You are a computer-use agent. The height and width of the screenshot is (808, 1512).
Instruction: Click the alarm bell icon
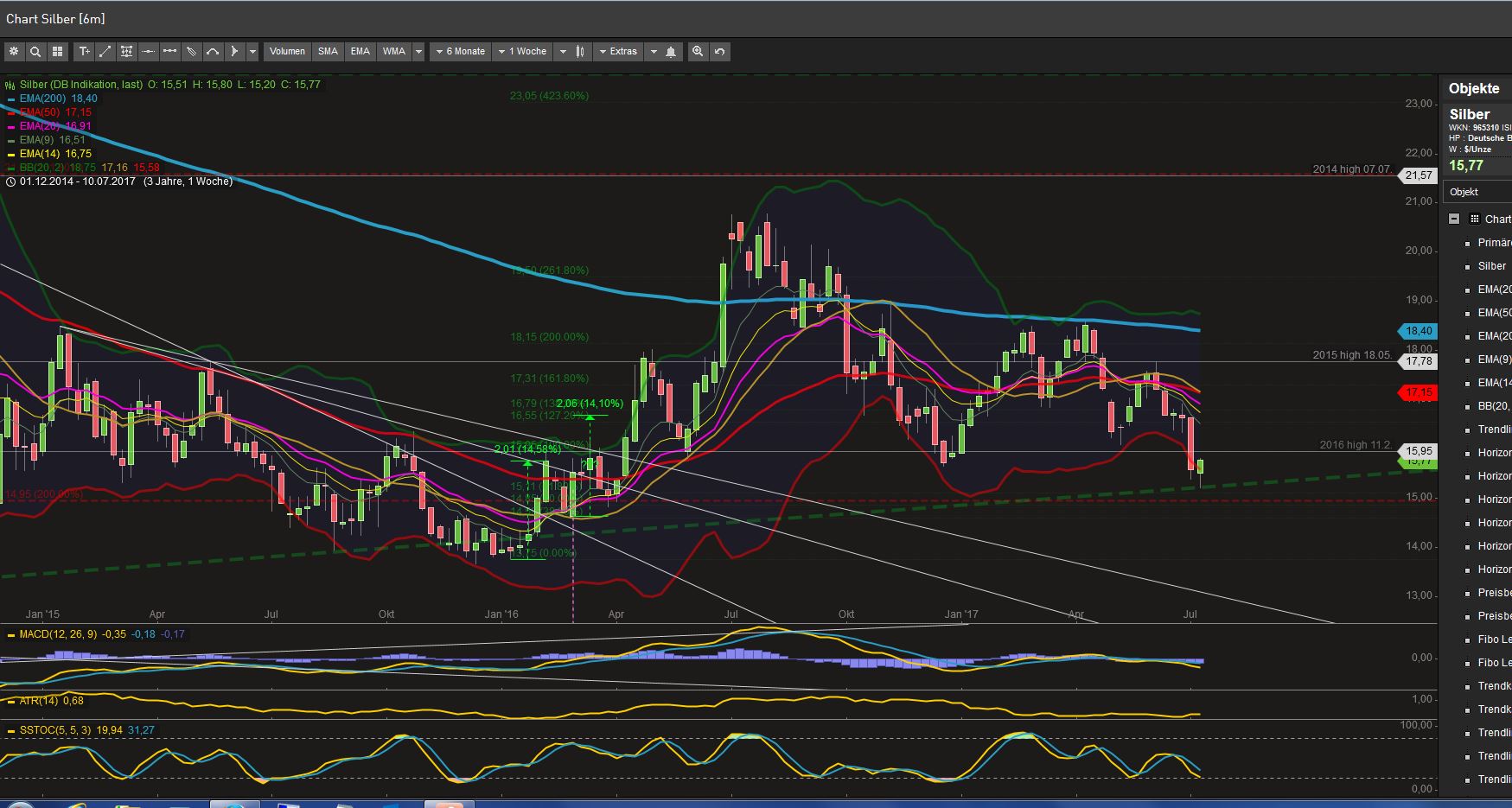[x=671, y=52]
